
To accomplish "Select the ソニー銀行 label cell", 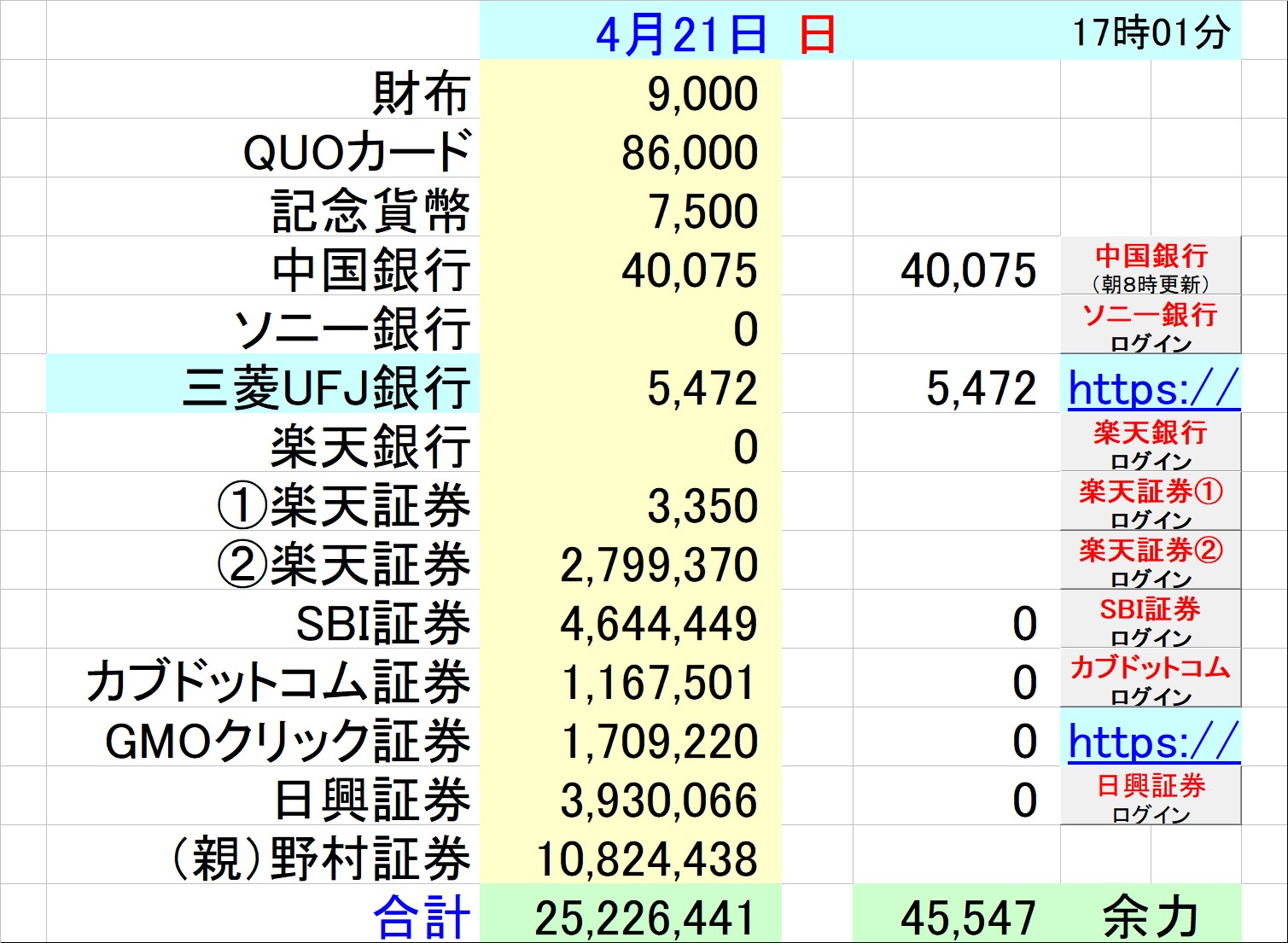I will point(263,324).
